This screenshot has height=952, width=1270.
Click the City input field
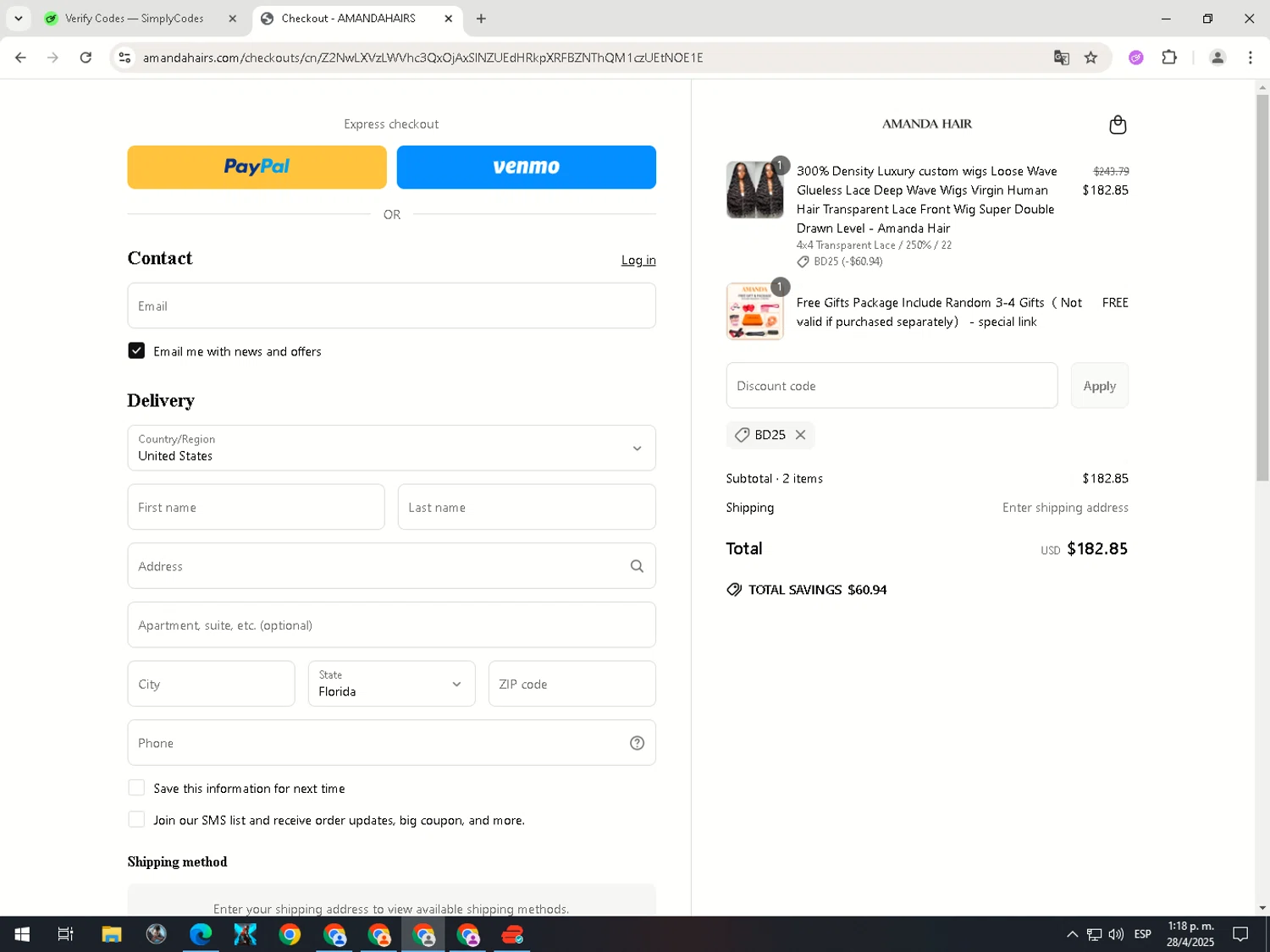point(211,684)
